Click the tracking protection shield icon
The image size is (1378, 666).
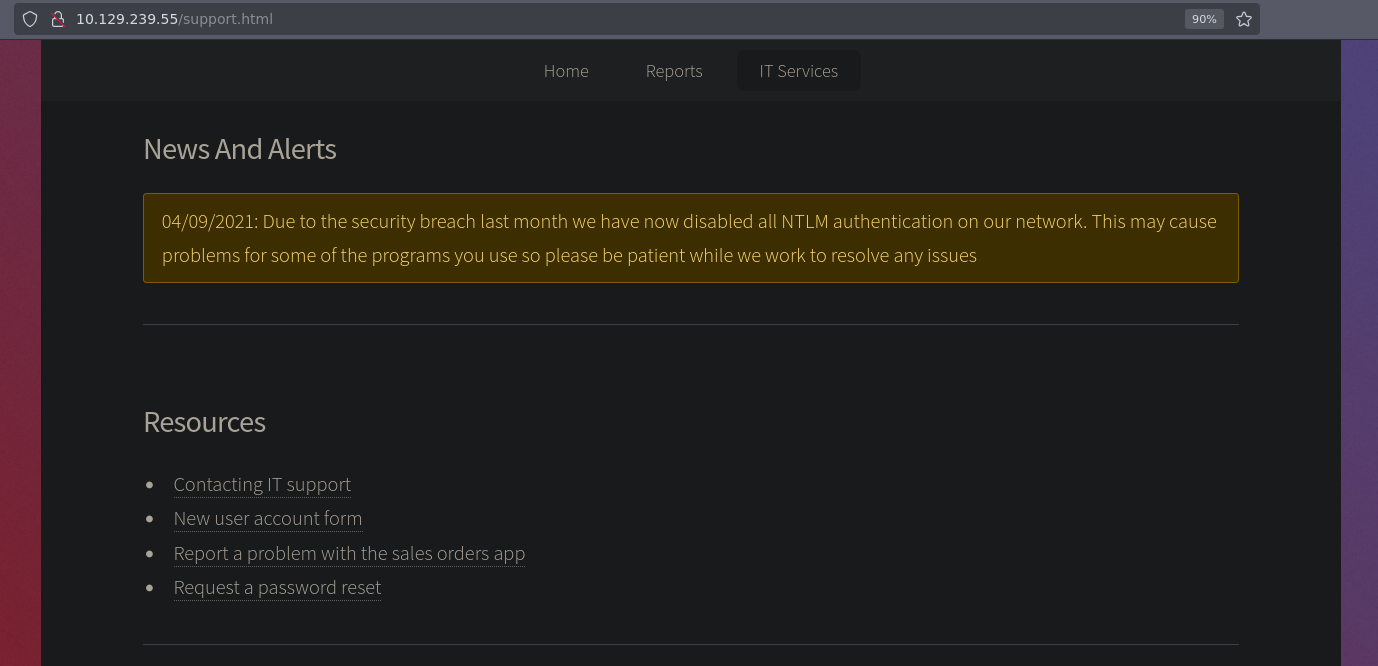point(30,19)
